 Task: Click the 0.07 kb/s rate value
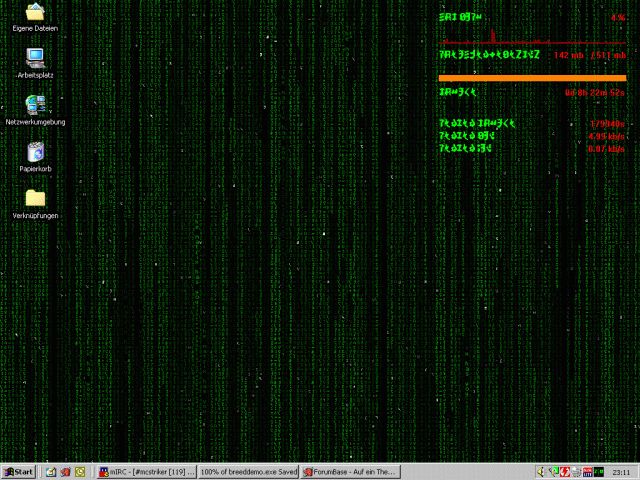(x=606, y=149)
